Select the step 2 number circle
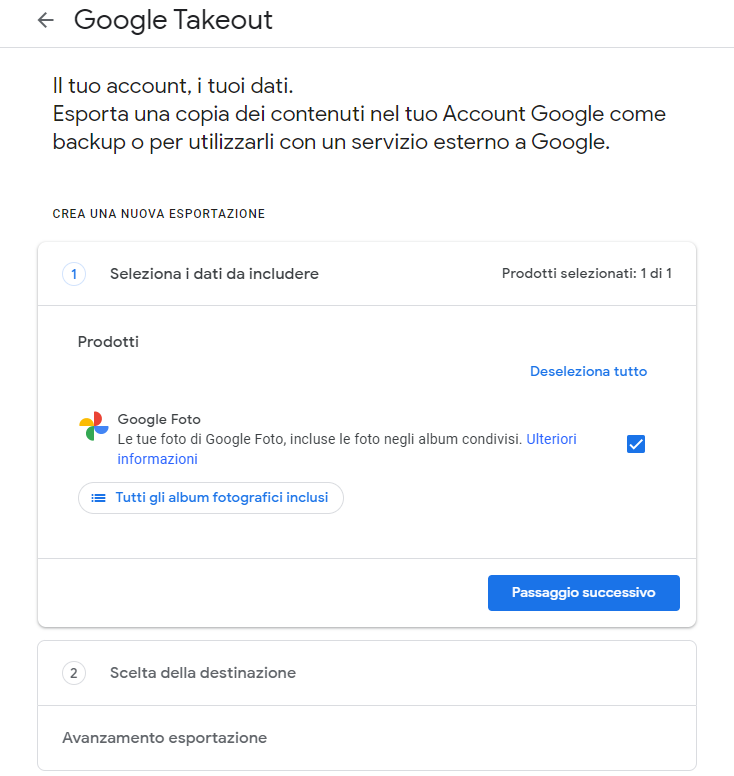734x776 pixels. pos(74,673)
